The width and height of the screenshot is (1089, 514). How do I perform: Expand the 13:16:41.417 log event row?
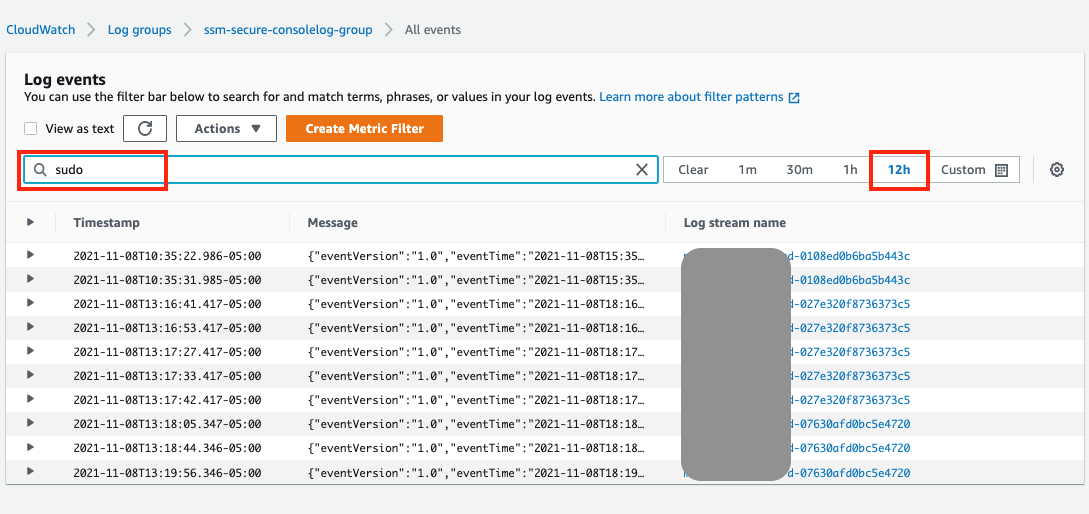(30, 303)
